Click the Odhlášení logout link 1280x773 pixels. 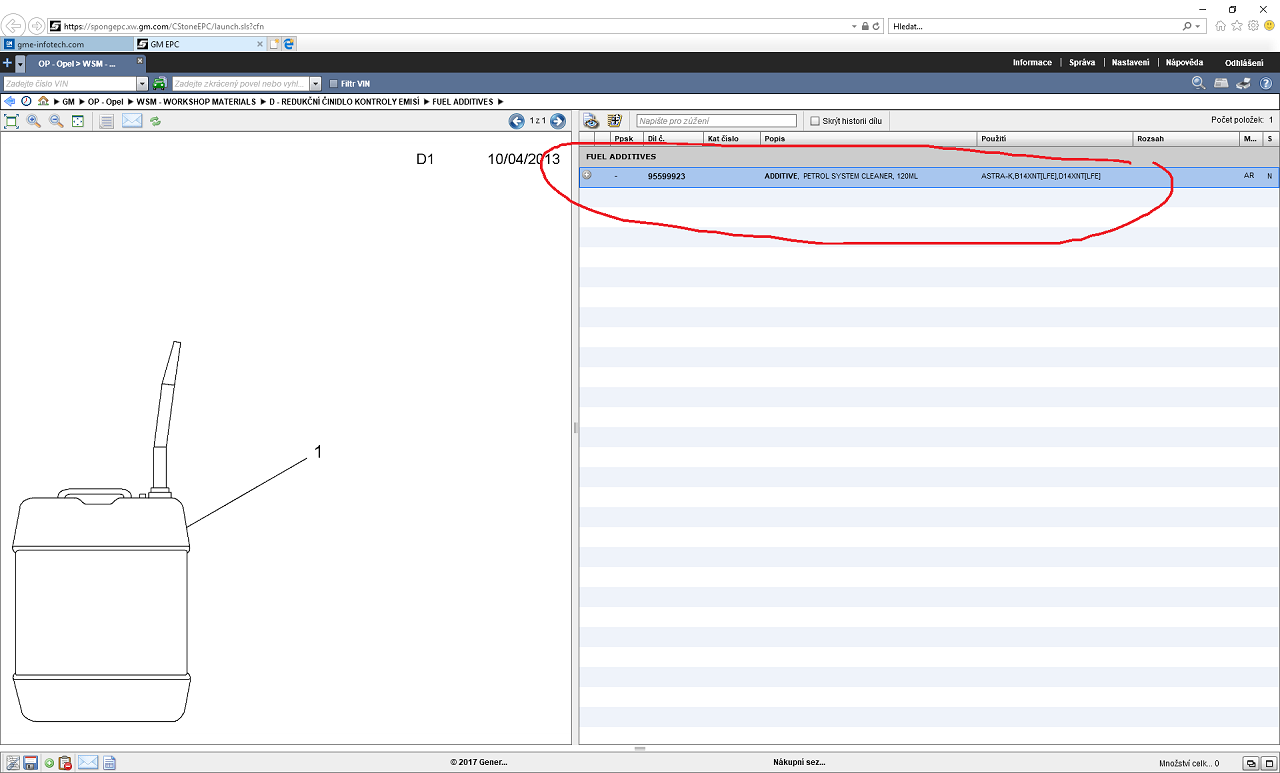(x=1243, y=63)
